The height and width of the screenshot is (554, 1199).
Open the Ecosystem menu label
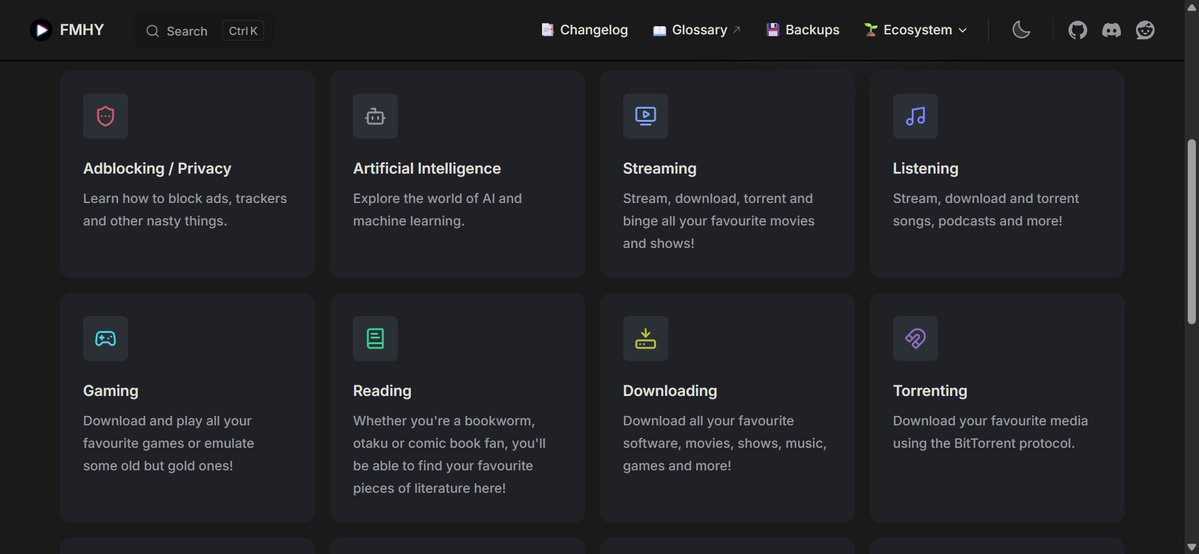(918, 30)
